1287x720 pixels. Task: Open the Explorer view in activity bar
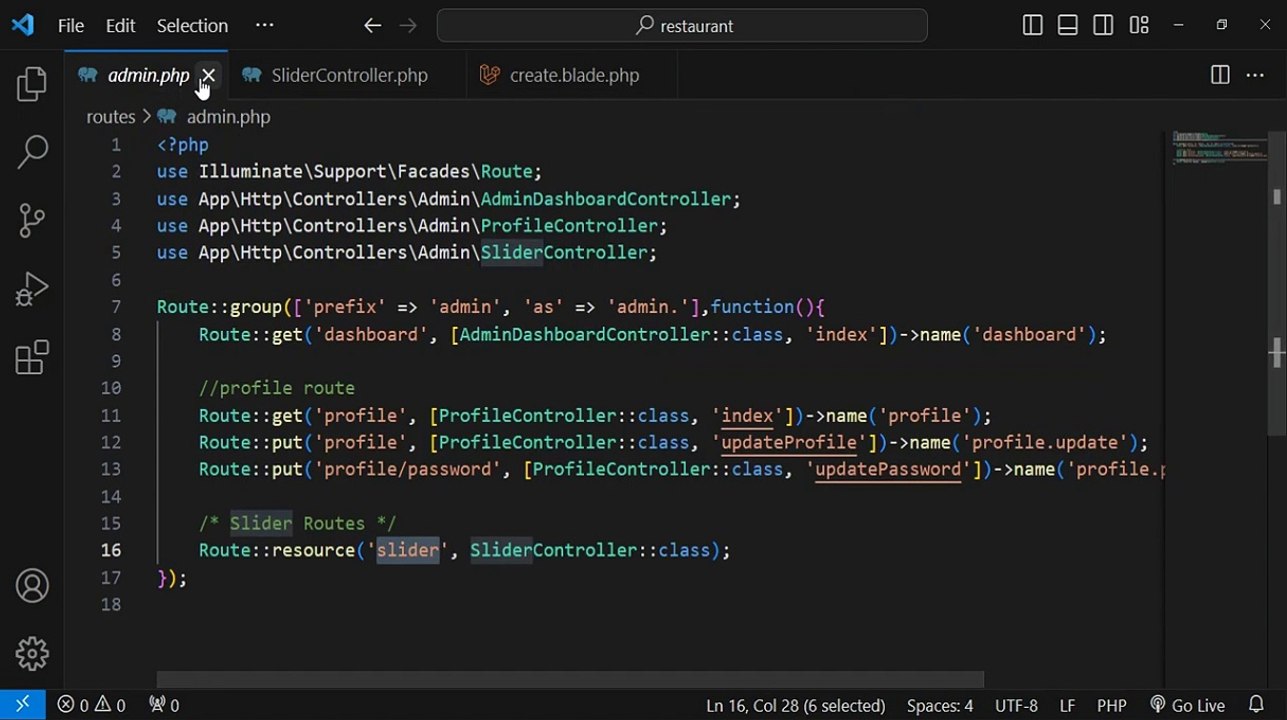32,84
